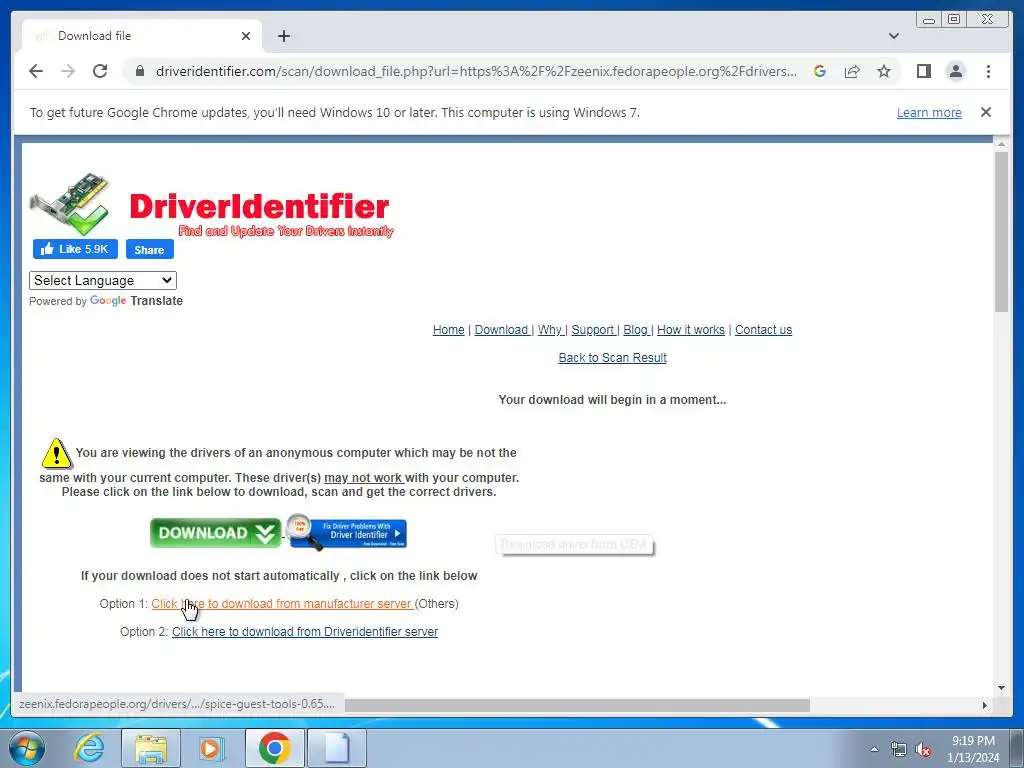Viewport: 1024px width, 768px height.
Task: Click the scroll down arrow
Action: (1002, 688)
